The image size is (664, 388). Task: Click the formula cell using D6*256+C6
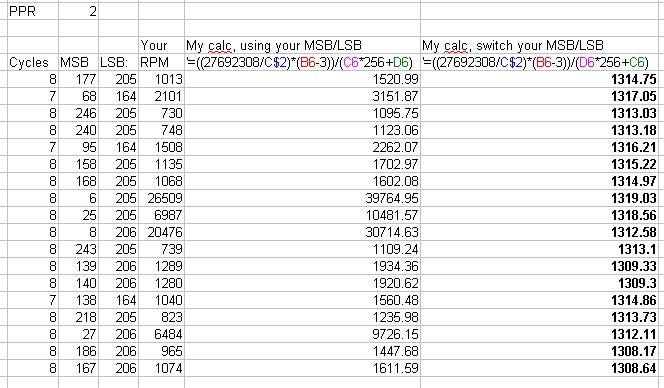pos(539,62)
